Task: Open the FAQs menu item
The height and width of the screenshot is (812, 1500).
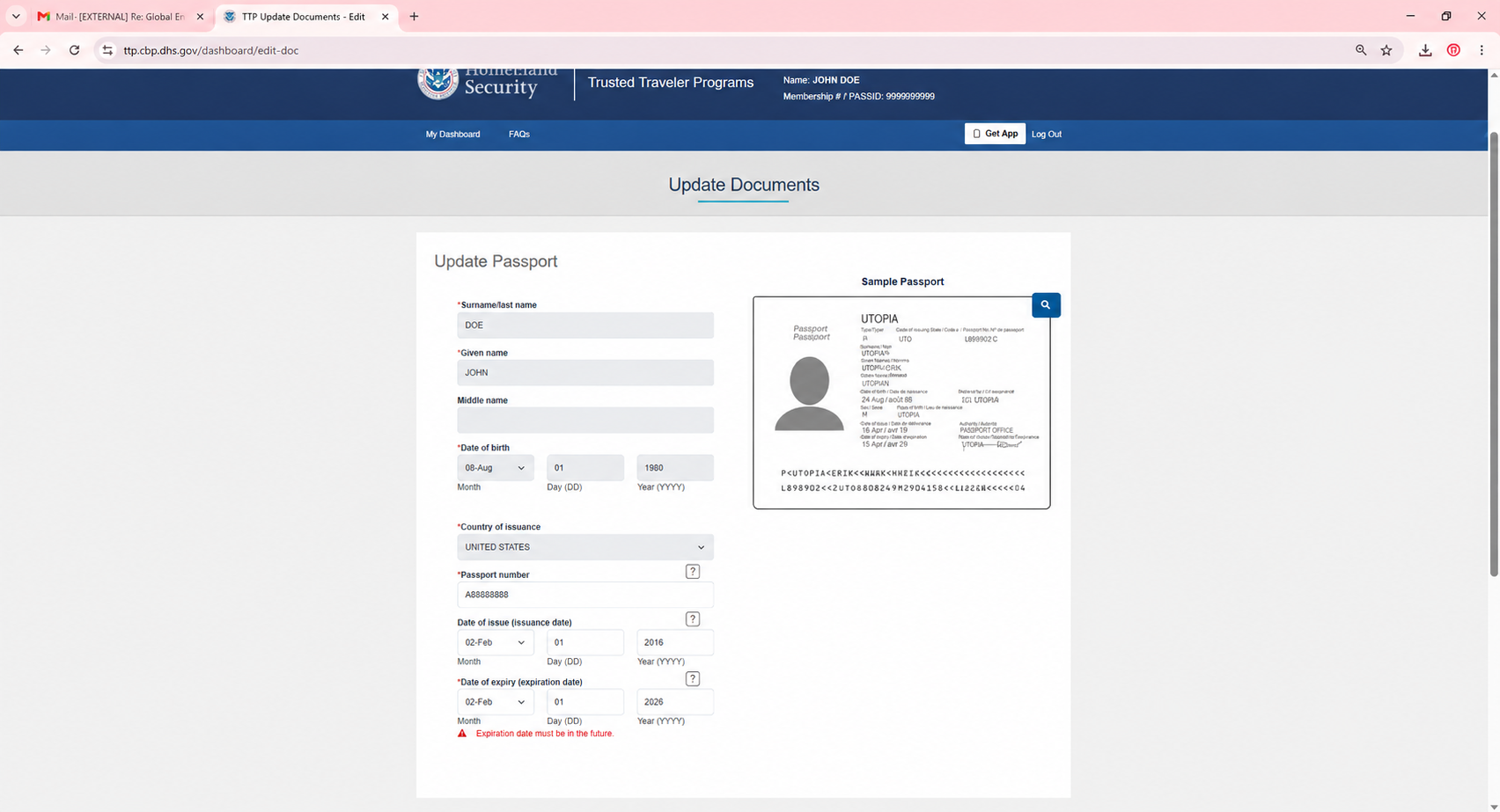Action: (x=519, y=135)
